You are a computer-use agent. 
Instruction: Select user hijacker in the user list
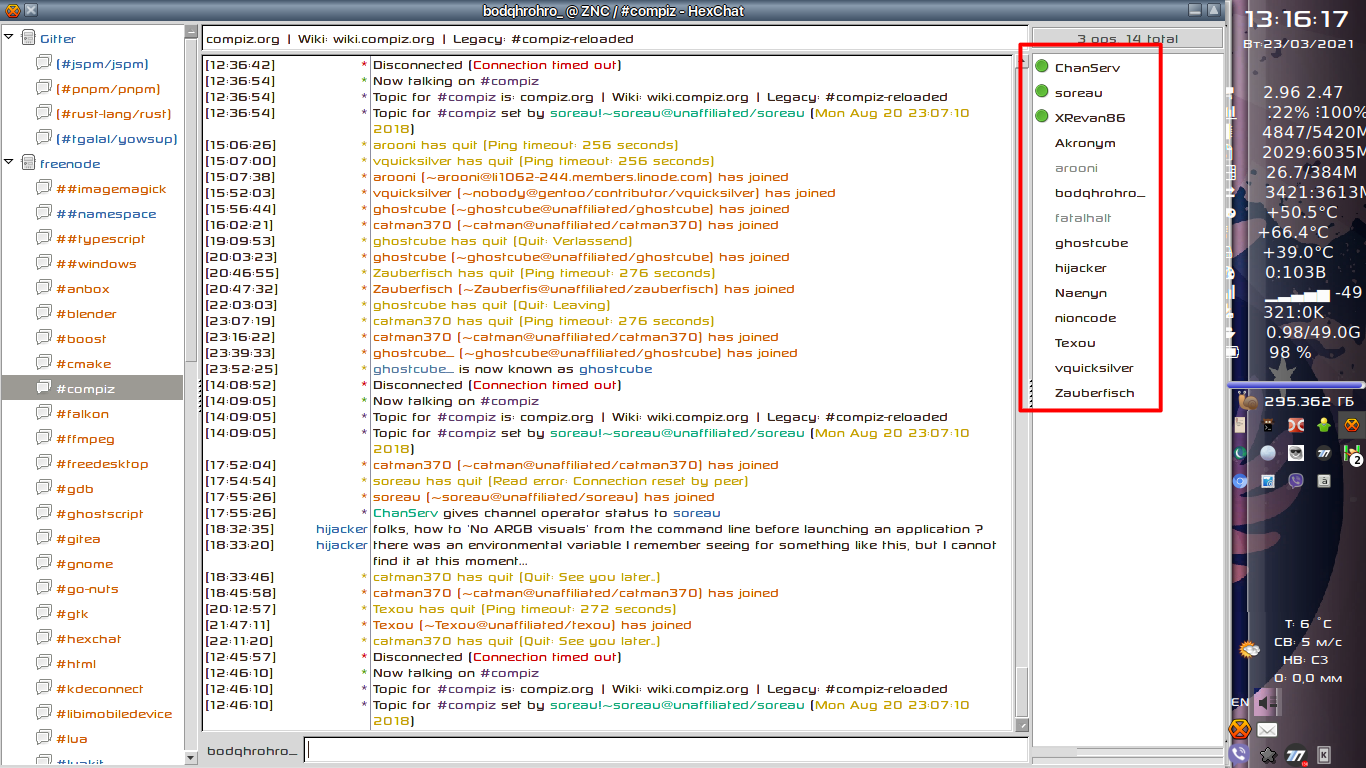(1080, 268)
